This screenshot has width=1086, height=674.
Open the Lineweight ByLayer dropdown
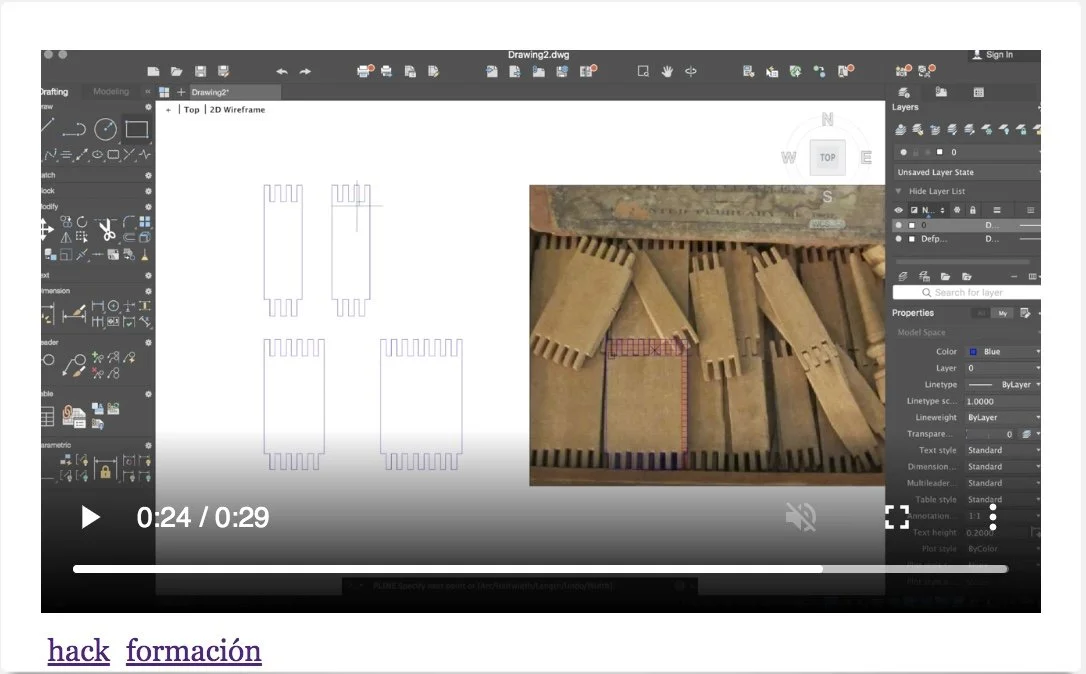tap(1003, 418)
